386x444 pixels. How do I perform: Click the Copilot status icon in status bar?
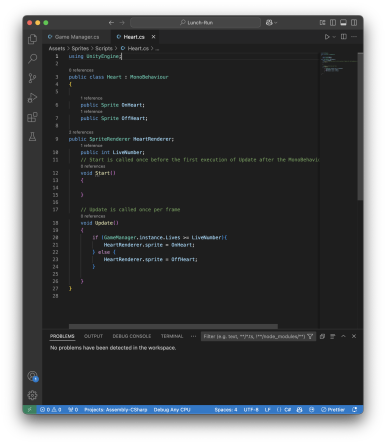299,410
